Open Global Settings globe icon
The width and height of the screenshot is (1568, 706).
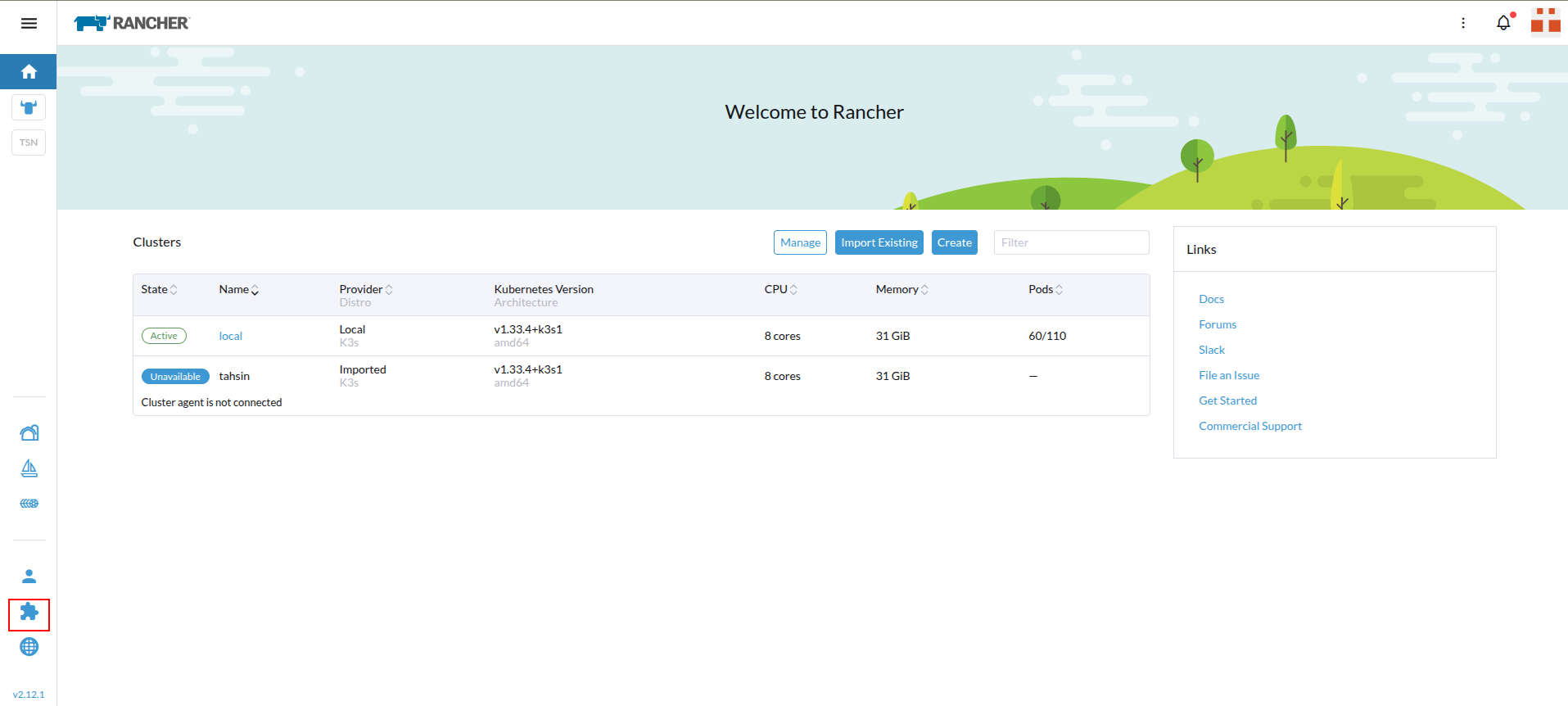(x=29, y=647)
